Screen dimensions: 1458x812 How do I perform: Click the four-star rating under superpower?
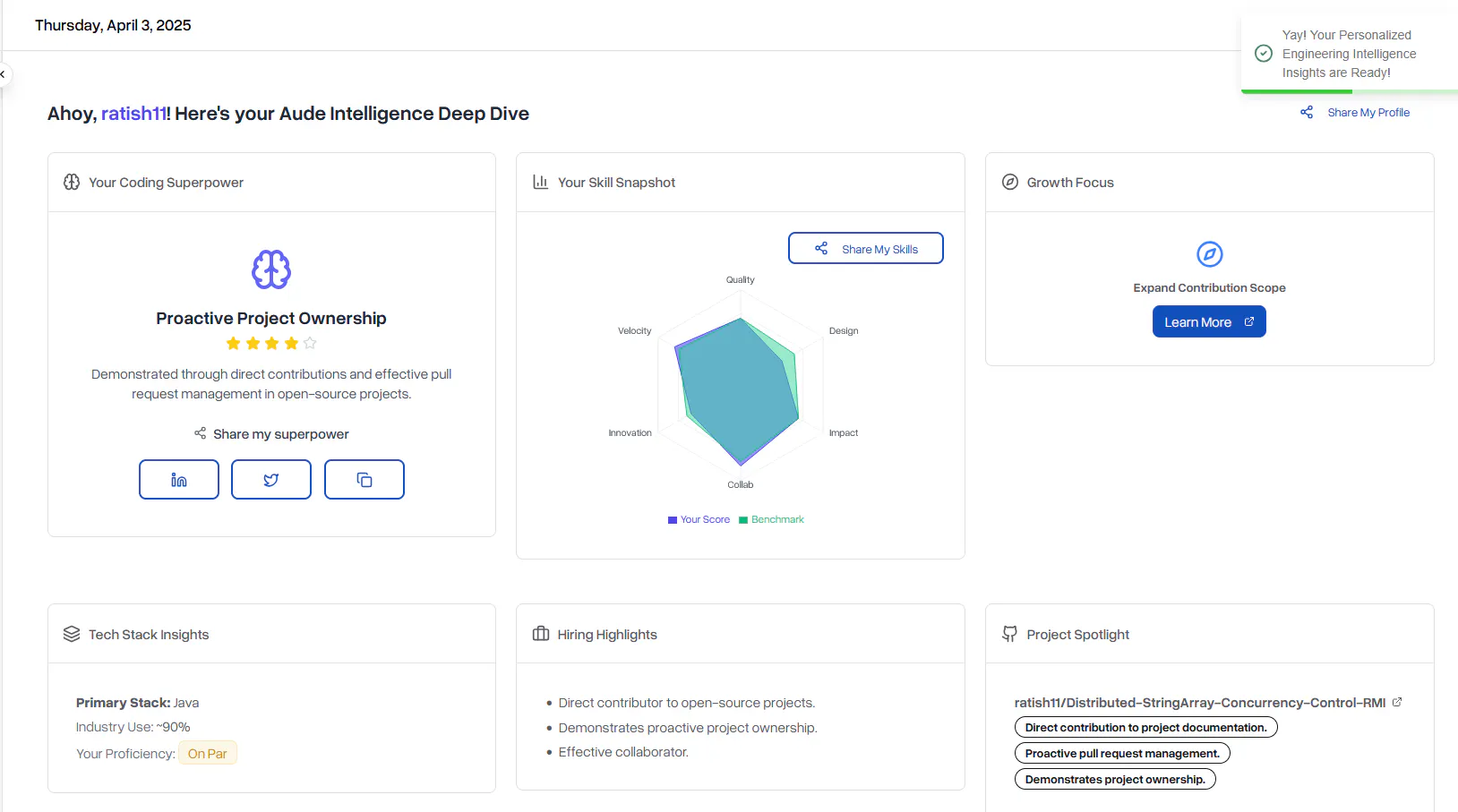click(271, 343)
